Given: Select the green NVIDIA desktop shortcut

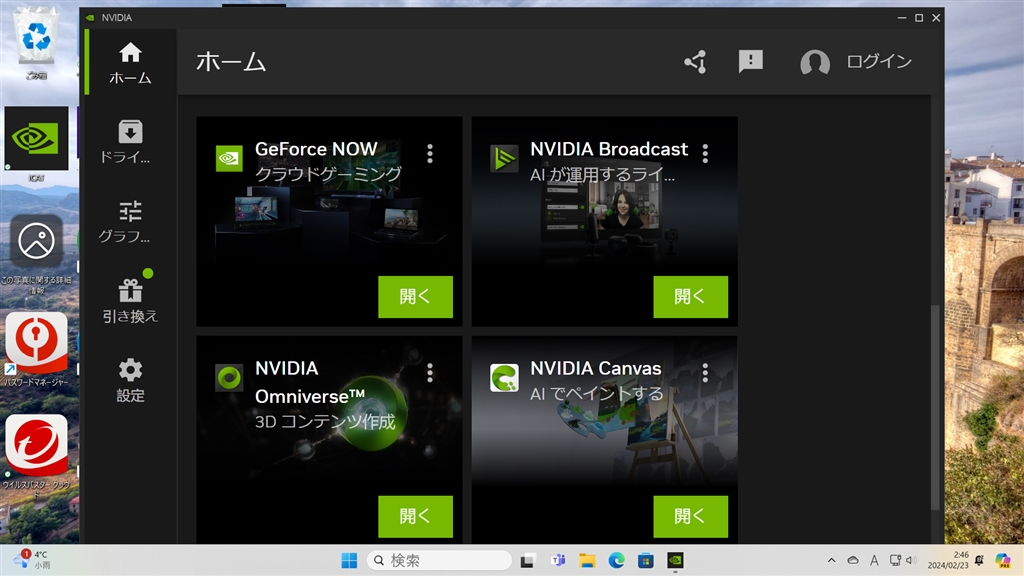Looking at the screenshot, I should tap(37, 144).
